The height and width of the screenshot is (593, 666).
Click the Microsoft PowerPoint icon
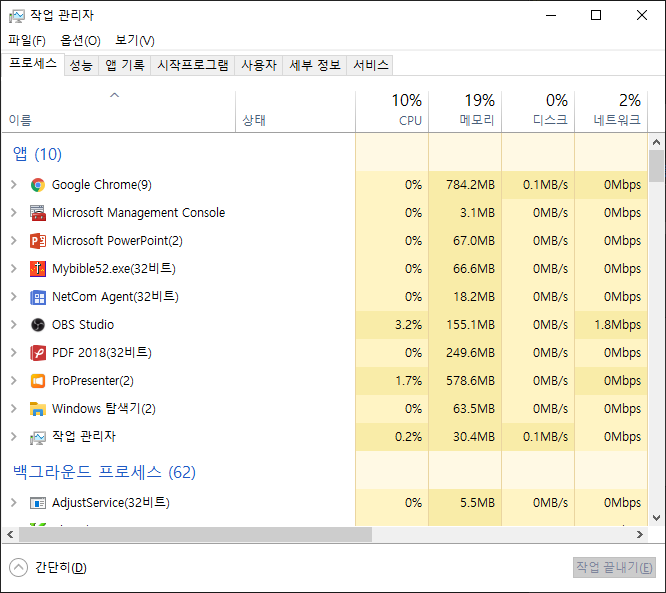point(38,241)
